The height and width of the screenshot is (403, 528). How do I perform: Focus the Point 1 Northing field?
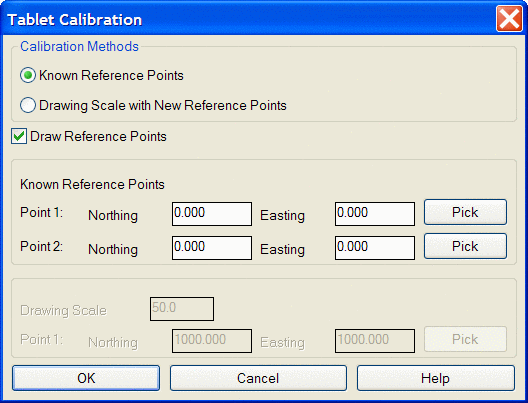click(x=212, y=214)
